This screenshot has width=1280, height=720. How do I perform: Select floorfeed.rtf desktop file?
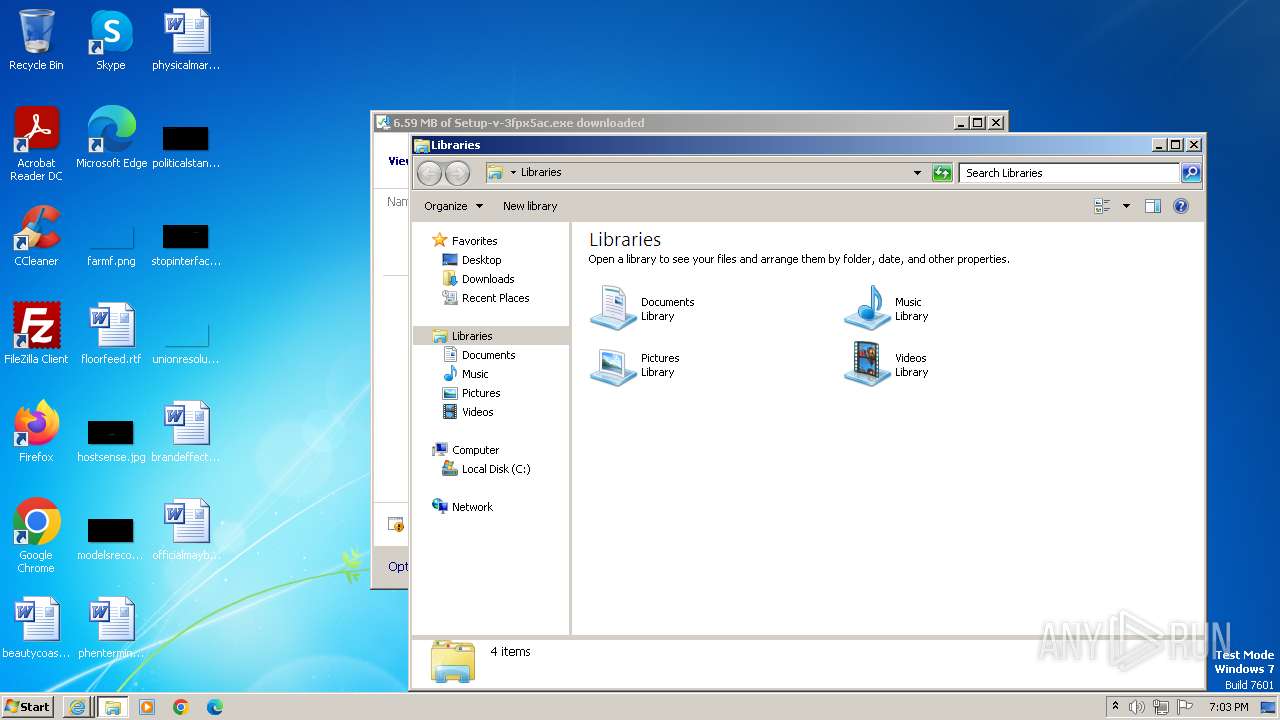coord(111,334)
